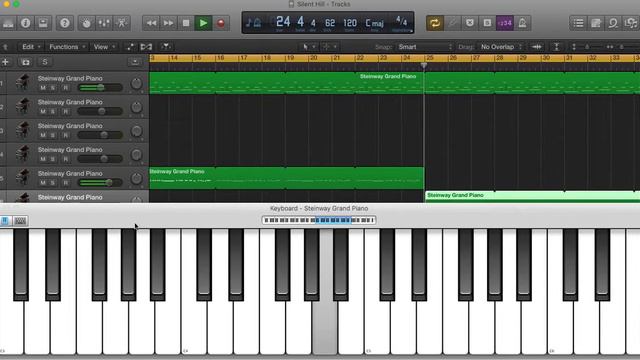The width and height of the screenshot is (640, 360).
Task: Open Smart Controls knob icon
Action: pos(87,23)
